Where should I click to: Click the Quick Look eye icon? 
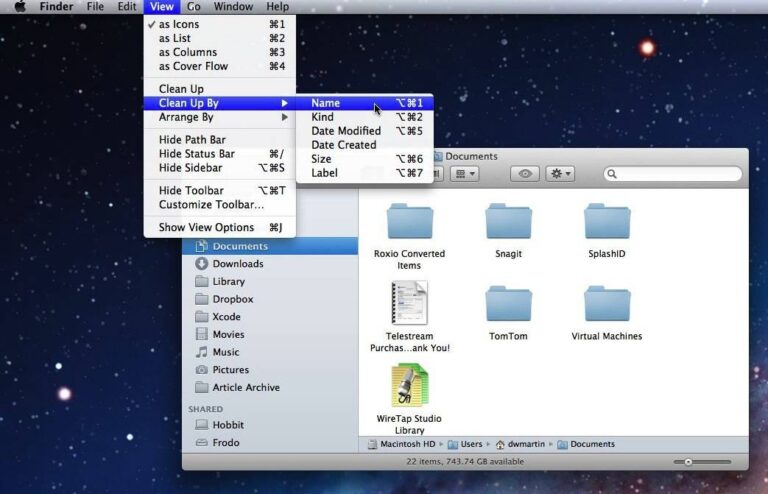(525, 174)
